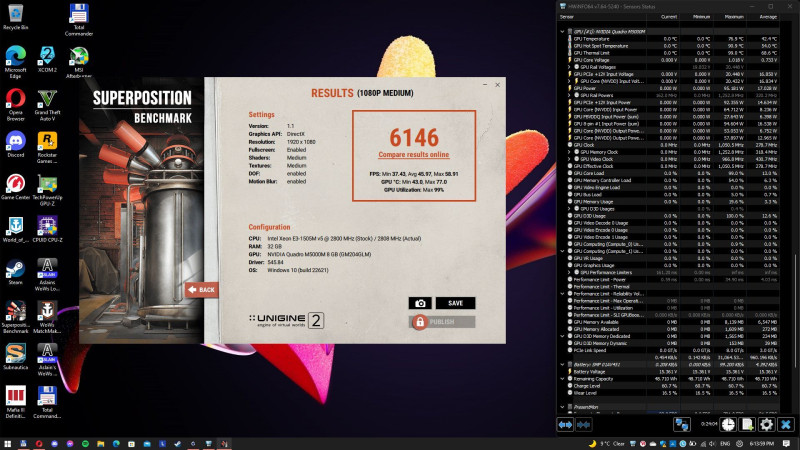
Task: Launch Grand Theft Auto V shortcut
Action: point(47,105)
